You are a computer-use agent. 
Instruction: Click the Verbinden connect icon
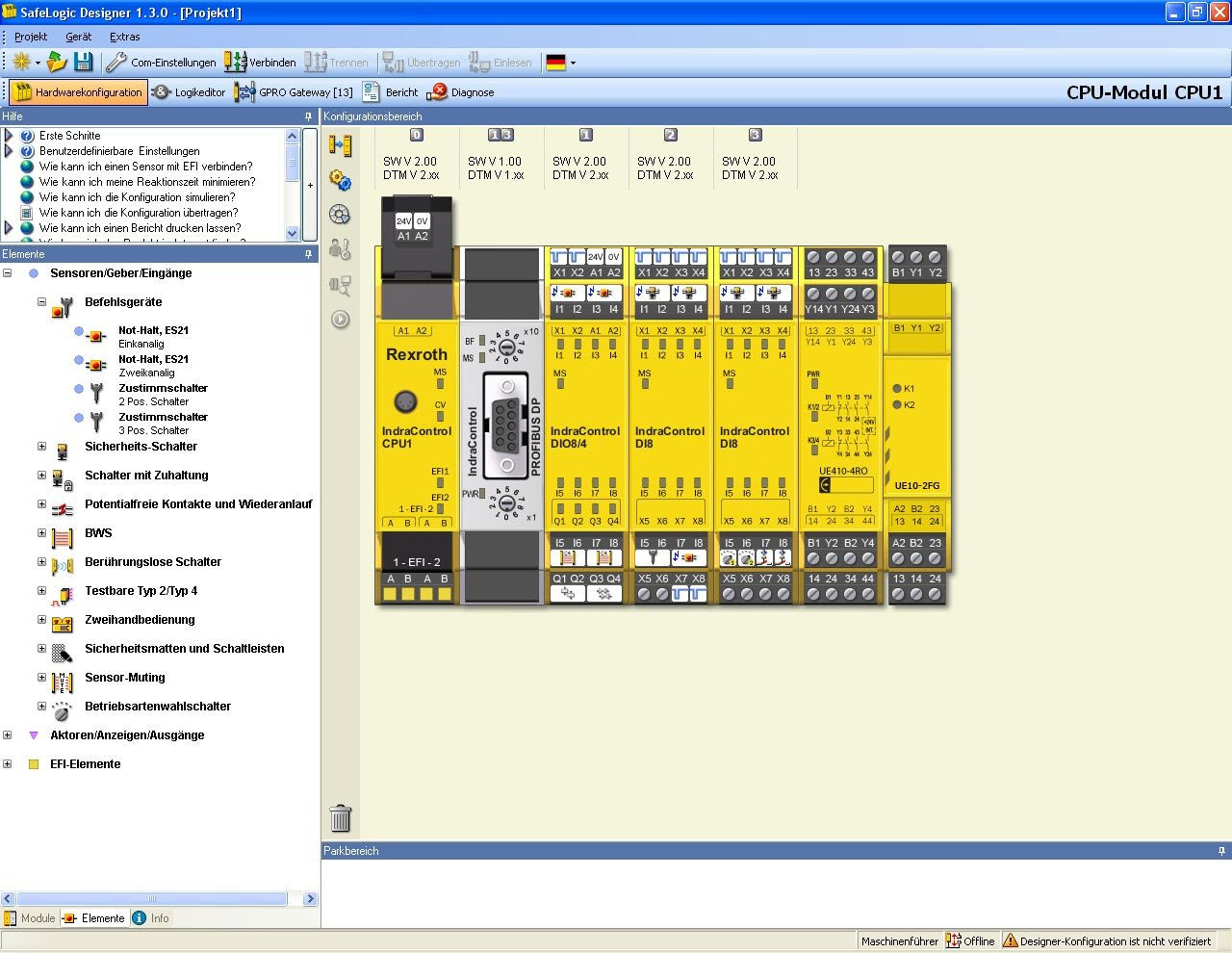(x=236, y=63)
